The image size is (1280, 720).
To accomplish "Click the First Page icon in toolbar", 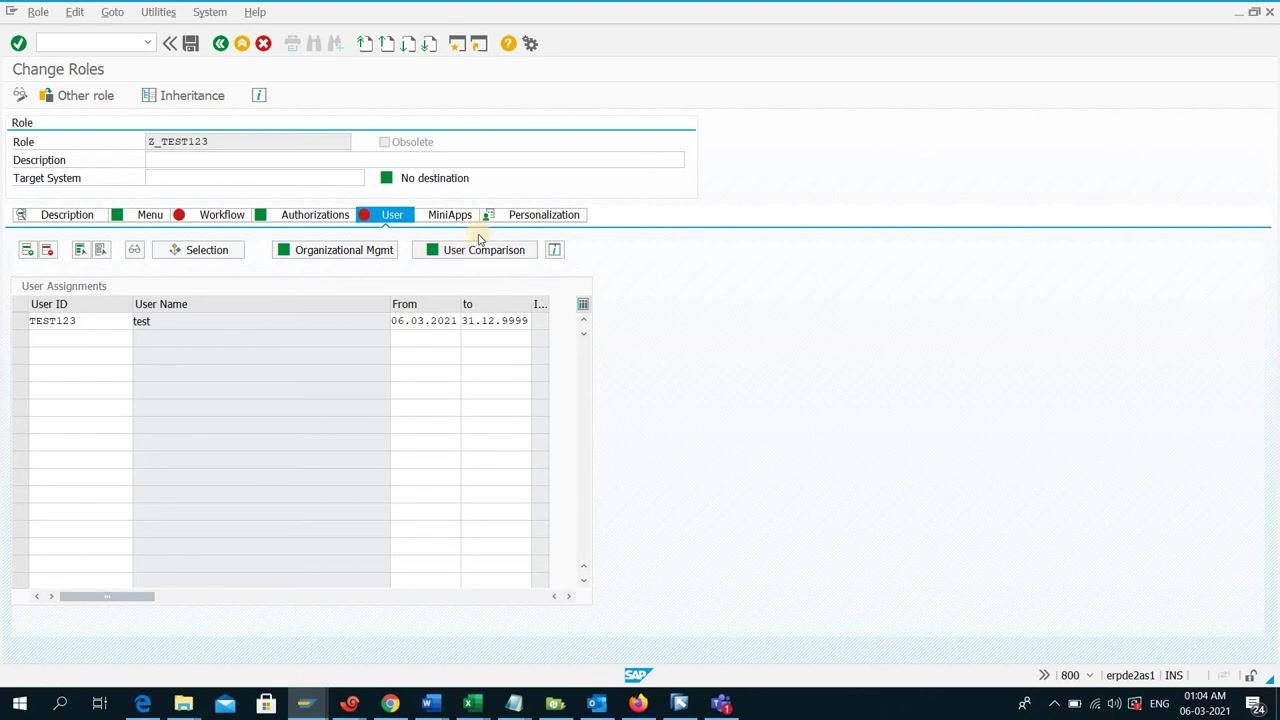I will point(365,43).
